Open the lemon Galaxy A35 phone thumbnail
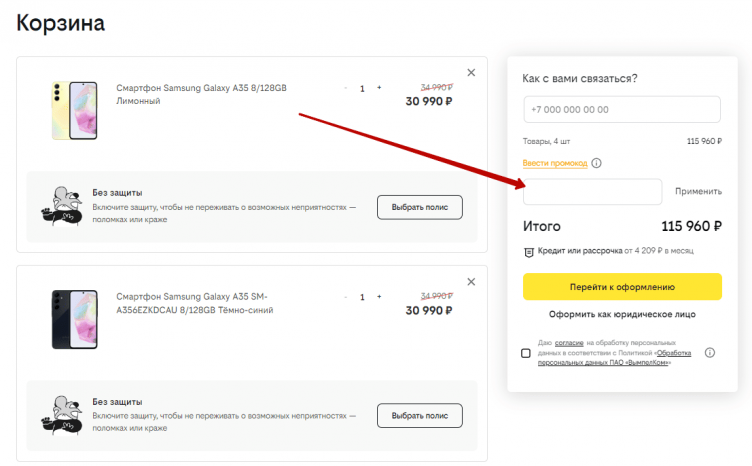This screenshot has width=752, height=466. [x=75, y=110]
